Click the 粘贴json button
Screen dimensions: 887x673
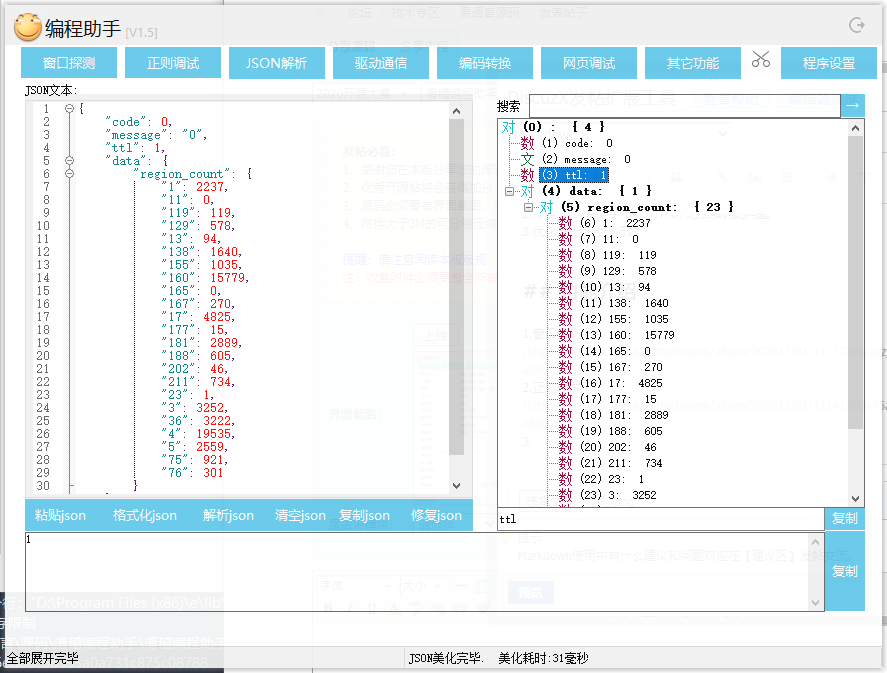click(x=61, y=515)
